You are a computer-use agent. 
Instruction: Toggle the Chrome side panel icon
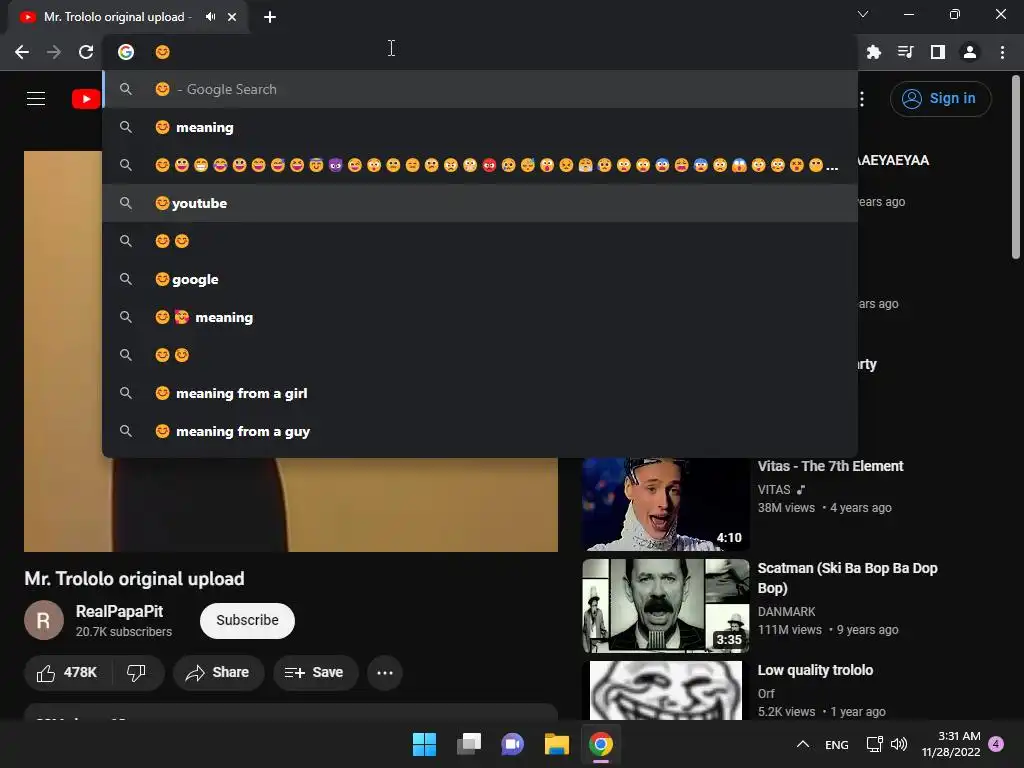tap(937, 52)
